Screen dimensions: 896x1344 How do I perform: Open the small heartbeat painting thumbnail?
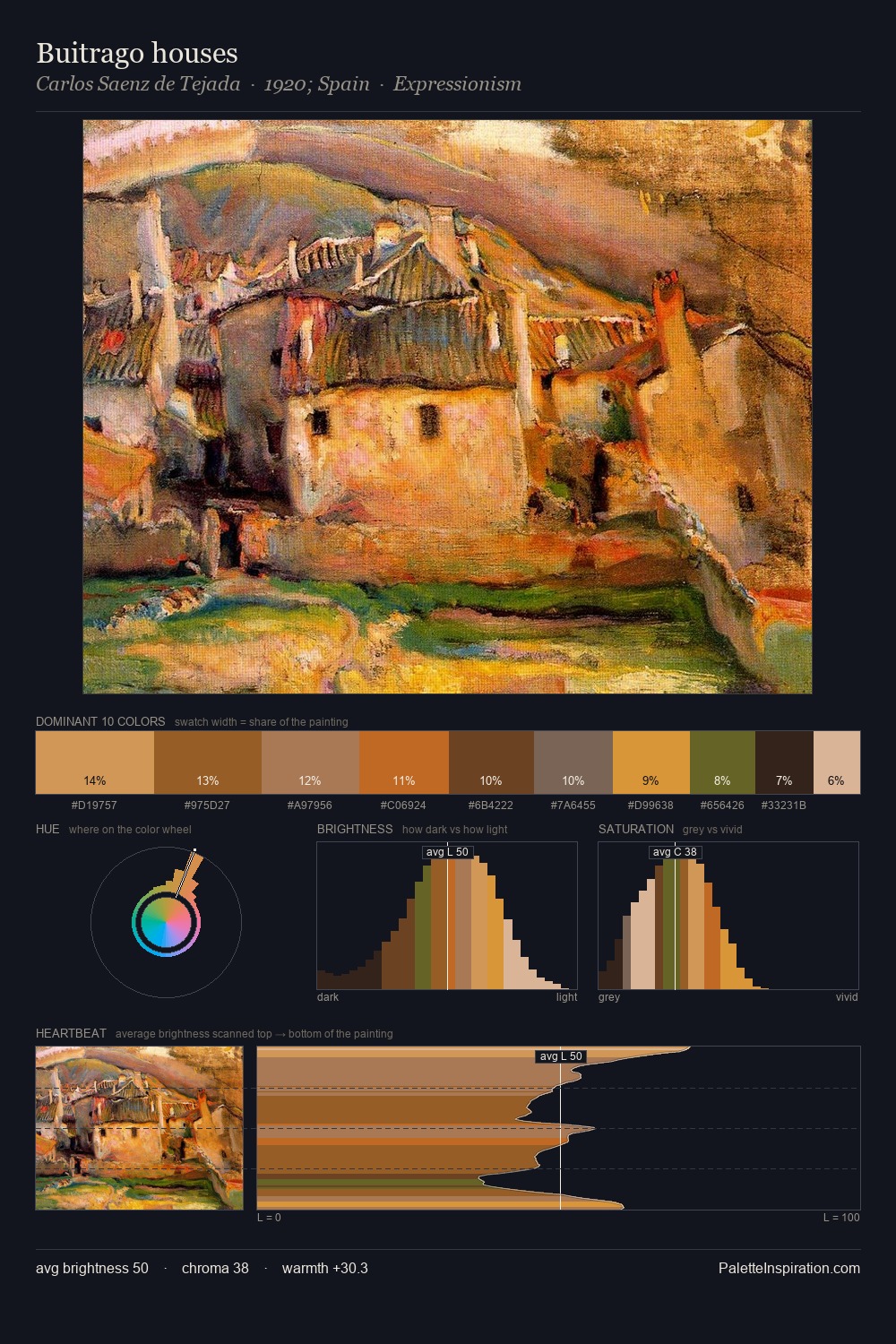140,1128
